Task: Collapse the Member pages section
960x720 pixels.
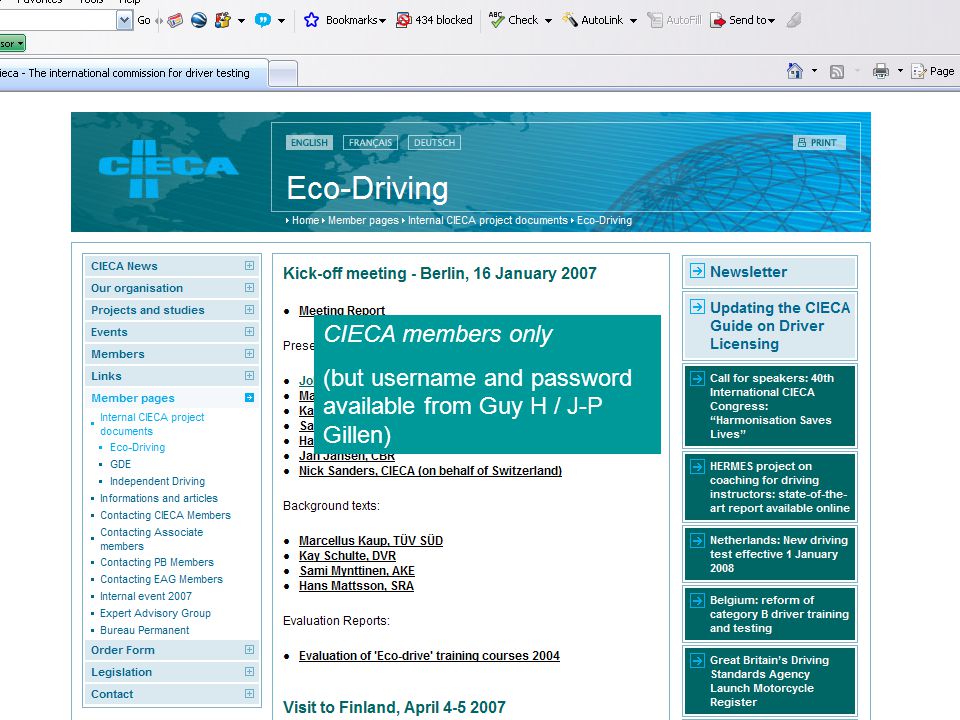Action: point(249,398)
